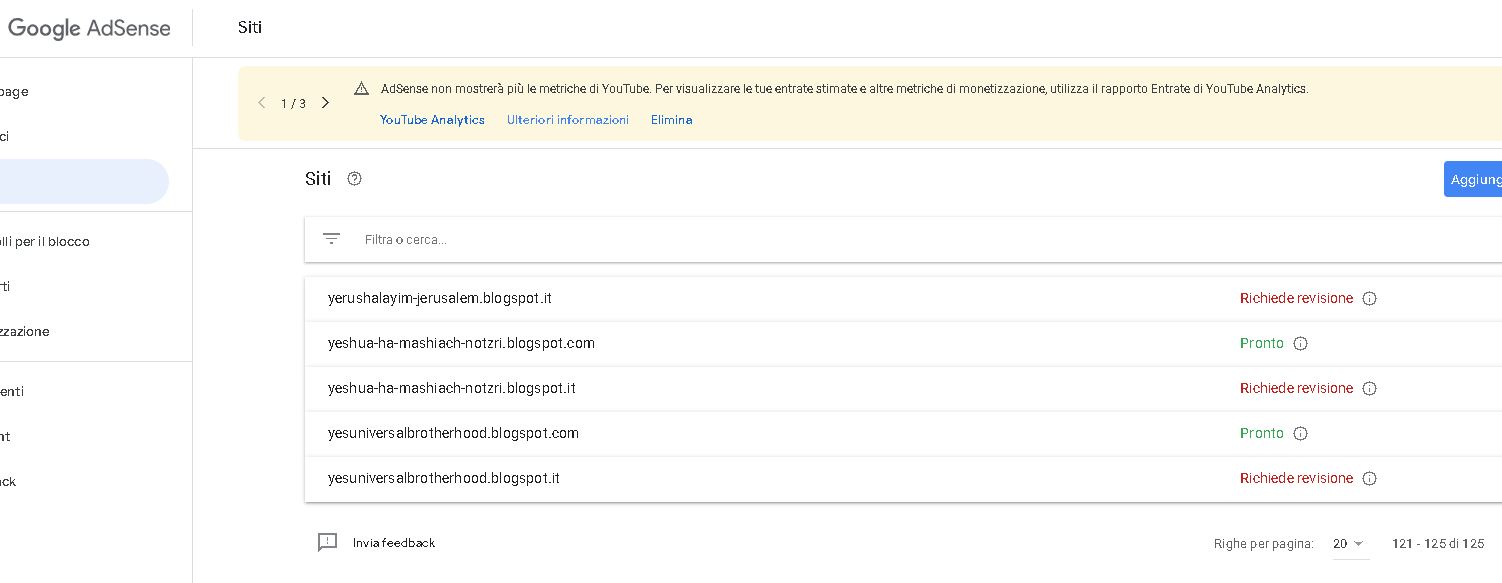Screen dimensions: 1502x583
Task: Click the Google AdSense logo
Action: [89, 28]
